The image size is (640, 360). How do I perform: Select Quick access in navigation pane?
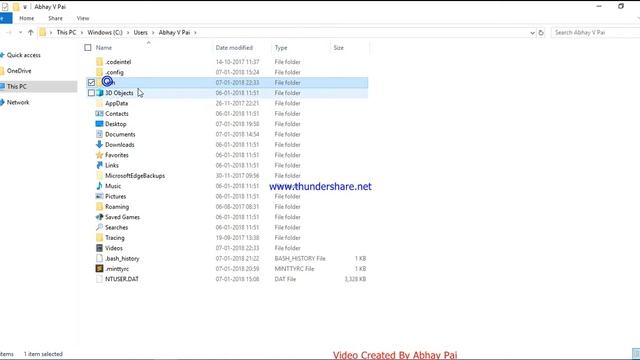pos(24,55)
